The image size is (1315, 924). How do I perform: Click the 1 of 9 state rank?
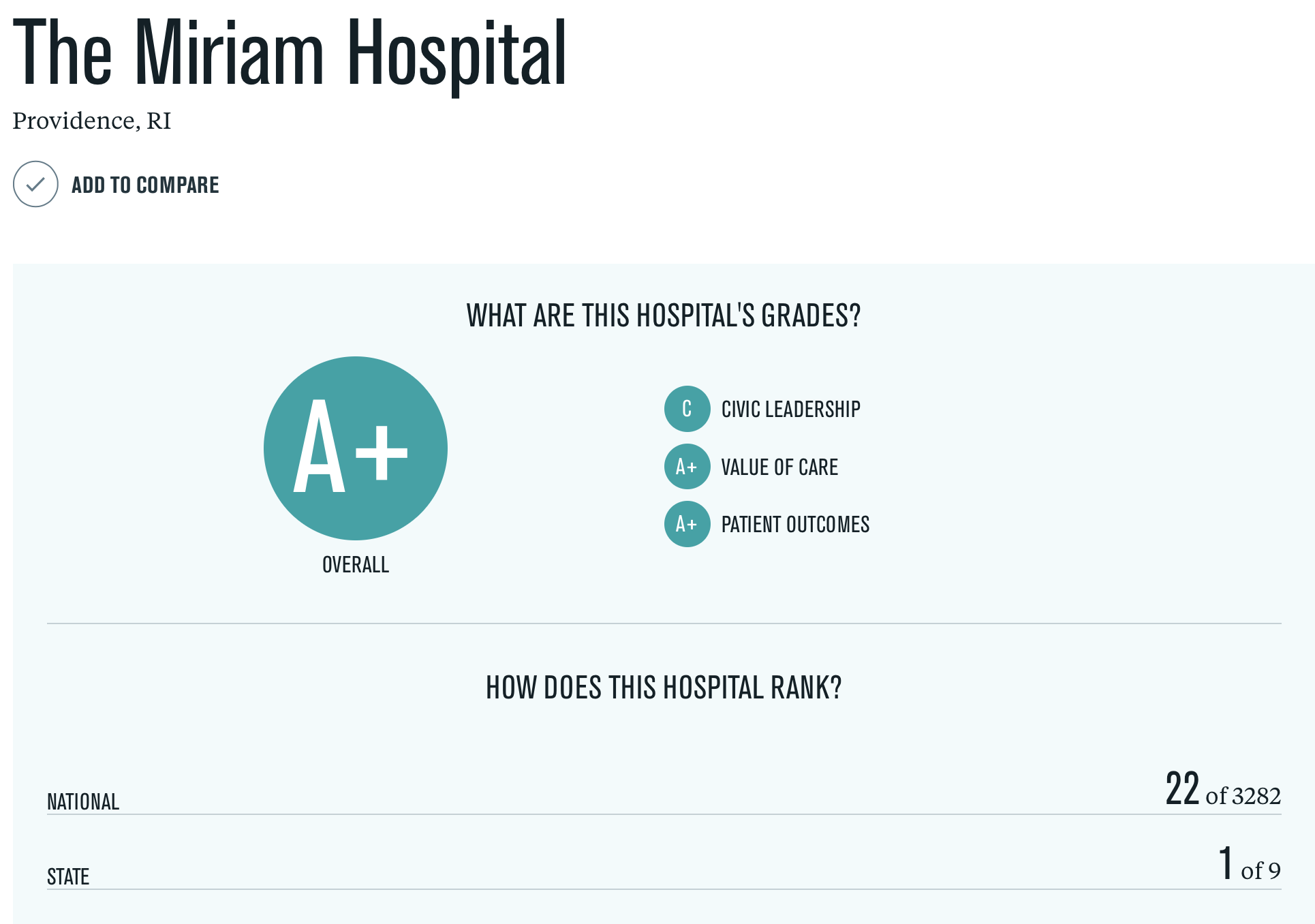[1250, 864]
